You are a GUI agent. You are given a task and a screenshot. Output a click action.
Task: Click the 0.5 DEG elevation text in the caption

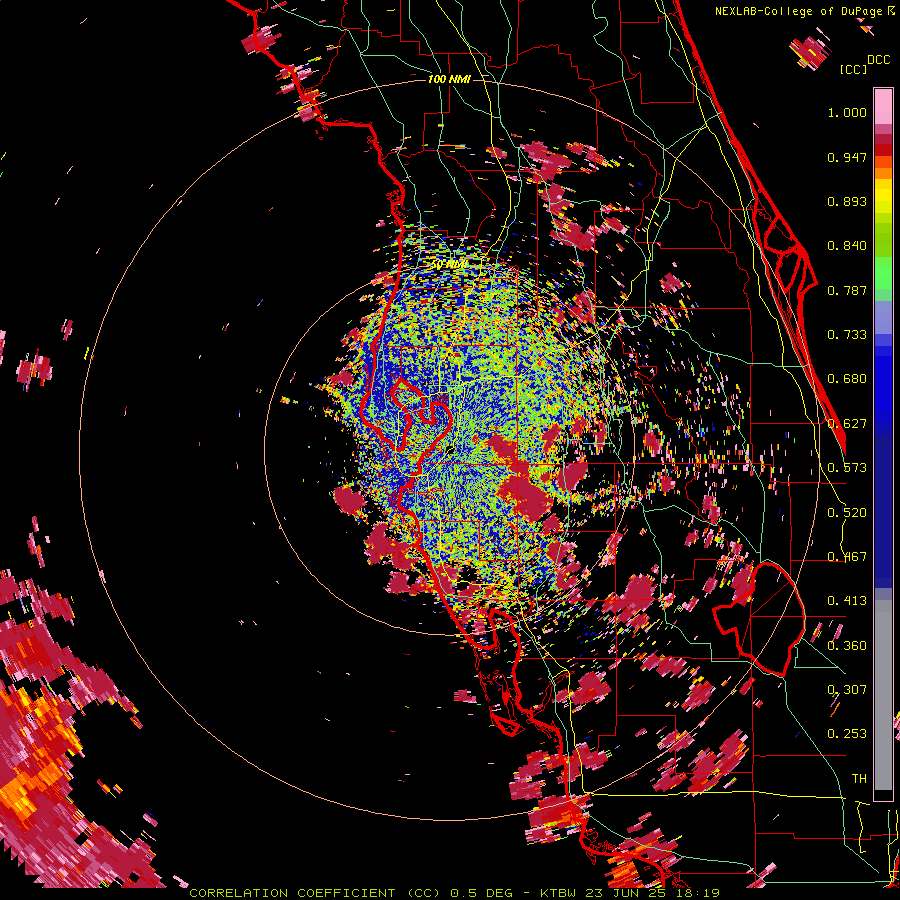484,893
